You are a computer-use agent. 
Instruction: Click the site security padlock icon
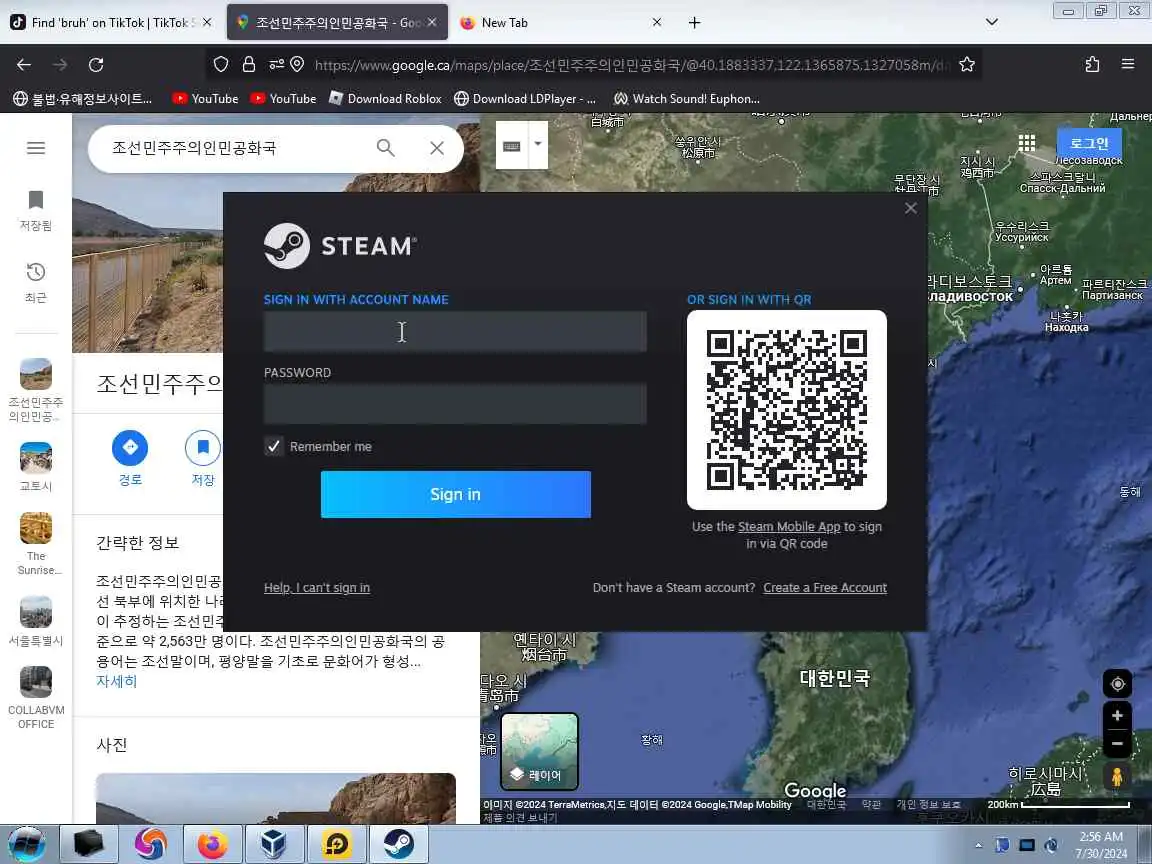[x=248, y=65]
